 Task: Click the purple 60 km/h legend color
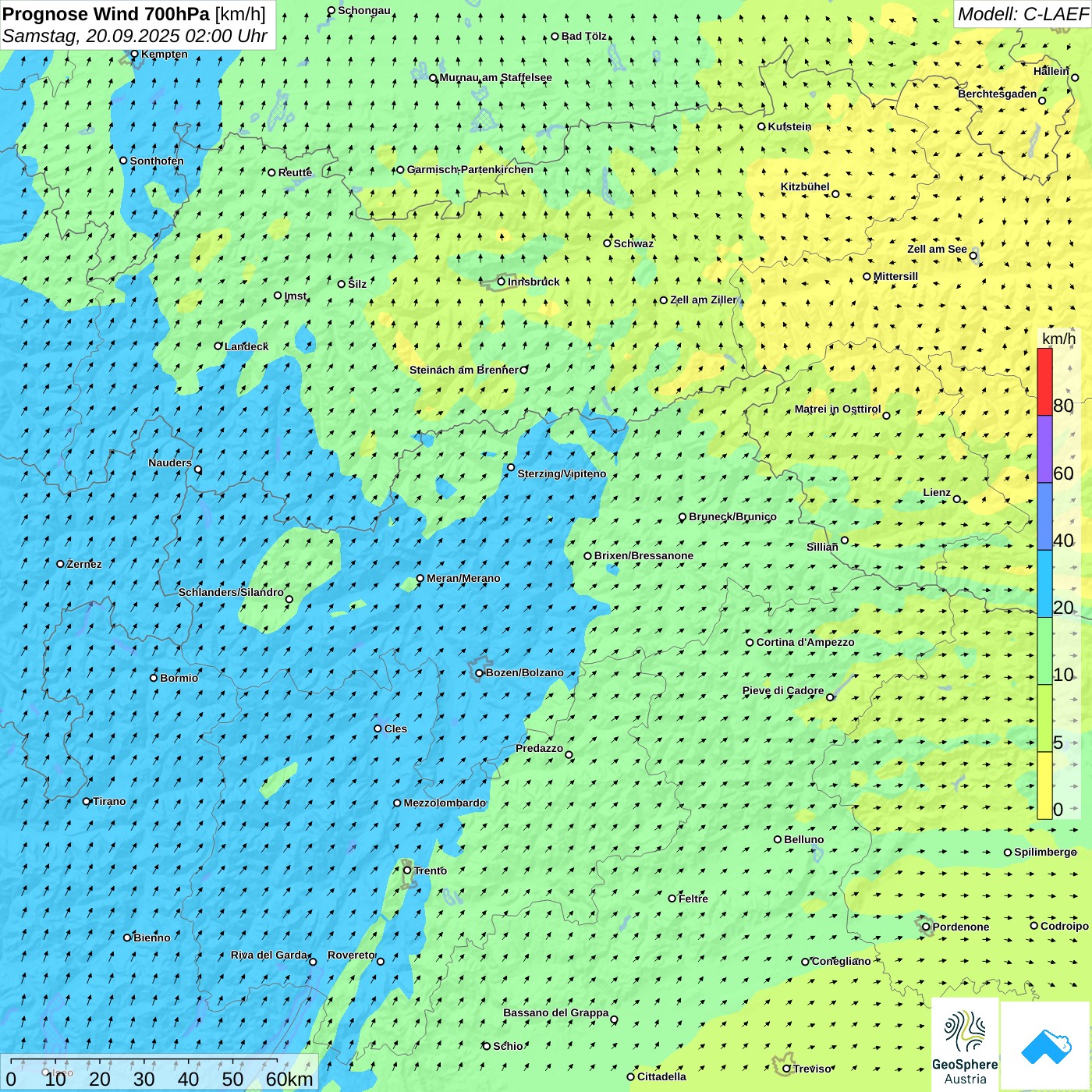pos(1044,449)
